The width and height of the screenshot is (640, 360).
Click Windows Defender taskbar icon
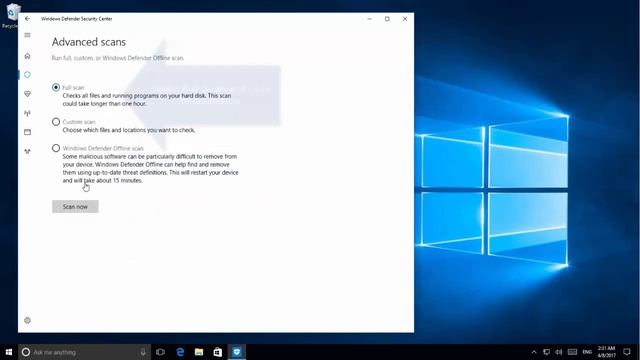tap(237, 352)
